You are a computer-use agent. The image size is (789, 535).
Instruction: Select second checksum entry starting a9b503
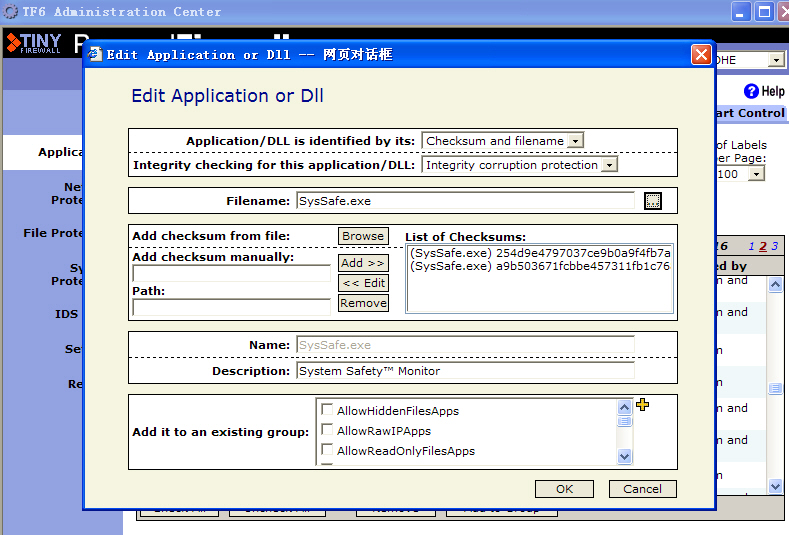tap(540, 266)
